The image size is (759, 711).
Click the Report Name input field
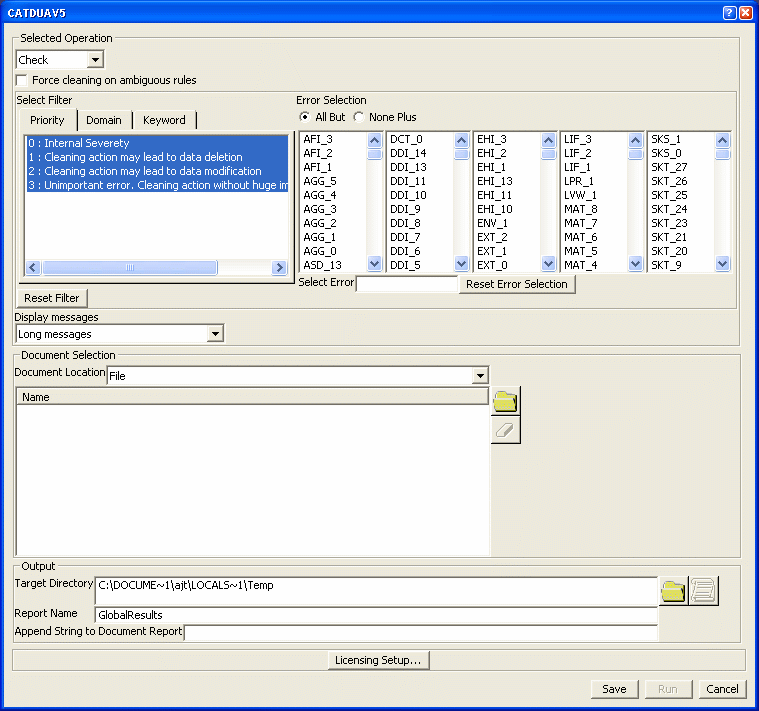(375, 614)
